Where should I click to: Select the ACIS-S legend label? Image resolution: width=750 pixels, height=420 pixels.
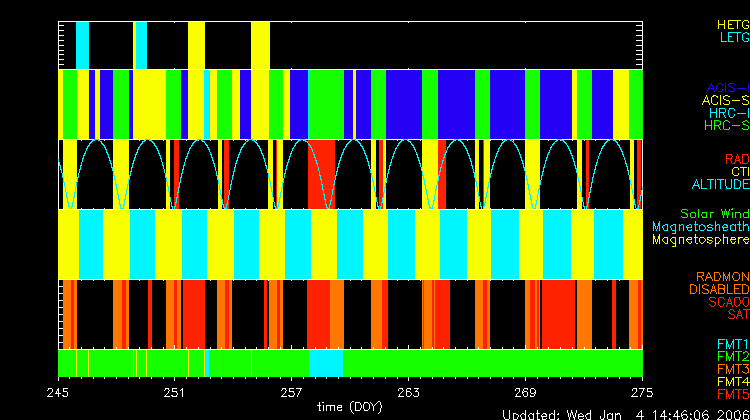[724, 100]
